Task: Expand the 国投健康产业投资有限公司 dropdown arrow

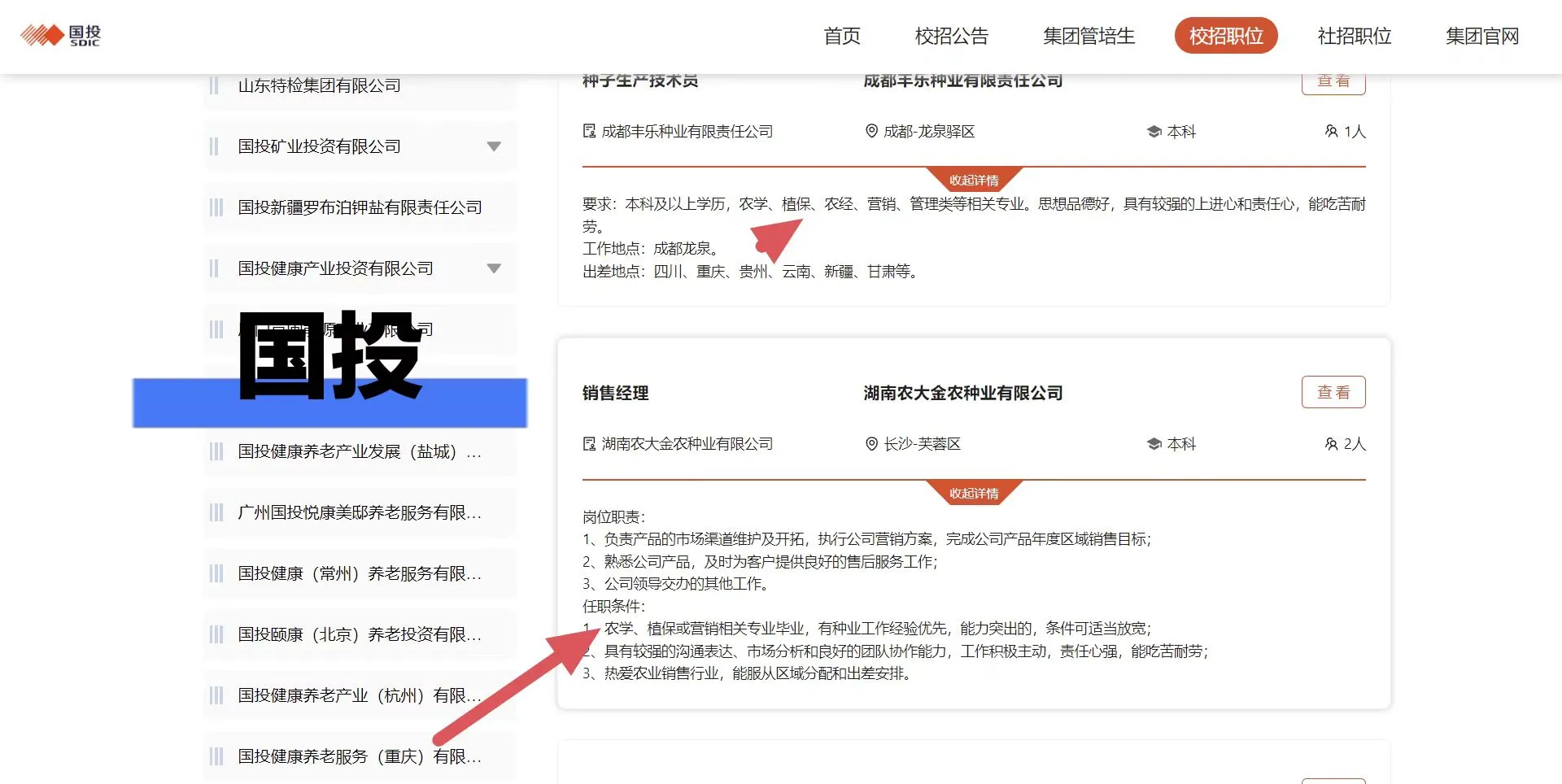Action: coord(494,268)
